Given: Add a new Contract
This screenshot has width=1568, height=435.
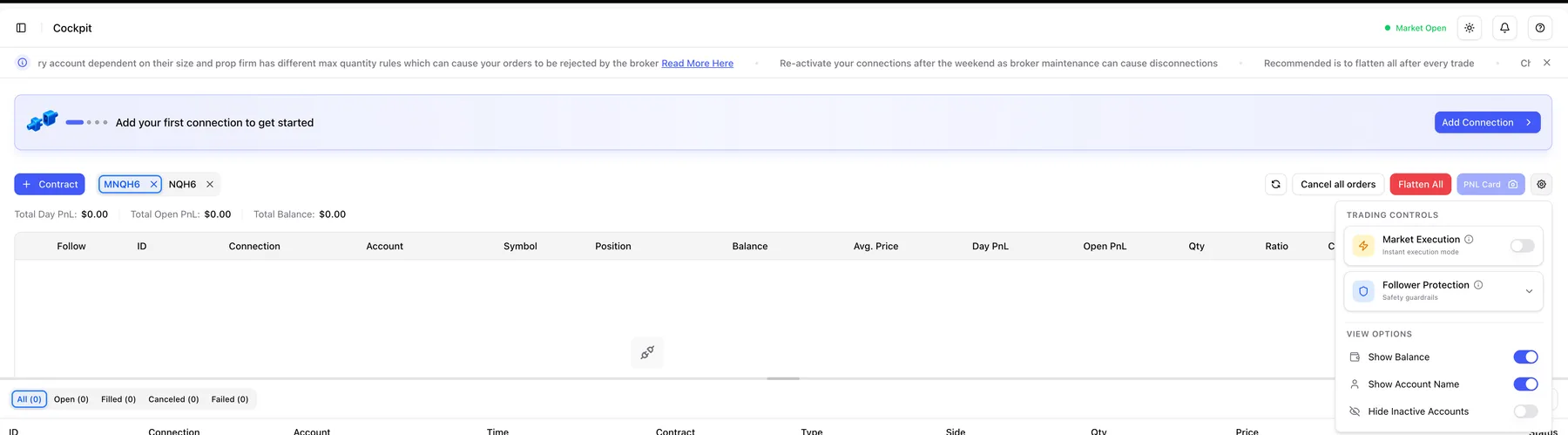Looking at the screenshot, I should pyautogui.click(x=50, y=184).
